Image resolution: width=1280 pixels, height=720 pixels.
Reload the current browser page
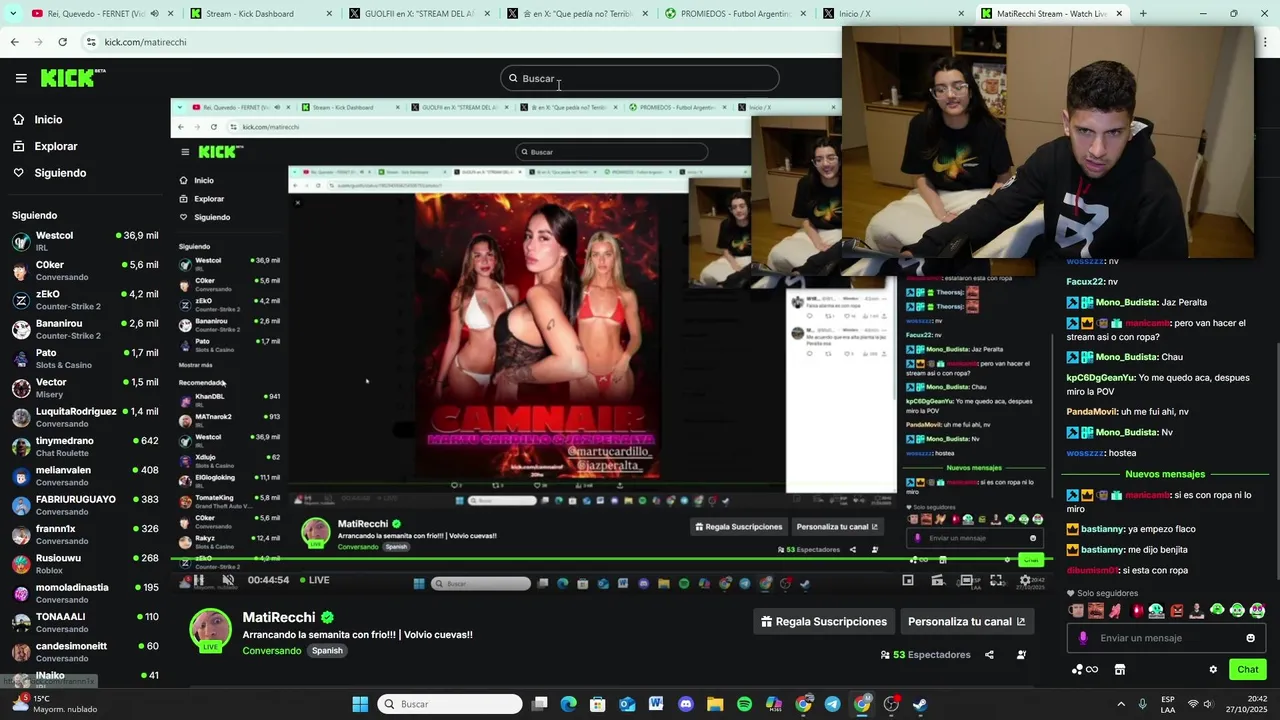pyautogui.click(x=62, y=42)
